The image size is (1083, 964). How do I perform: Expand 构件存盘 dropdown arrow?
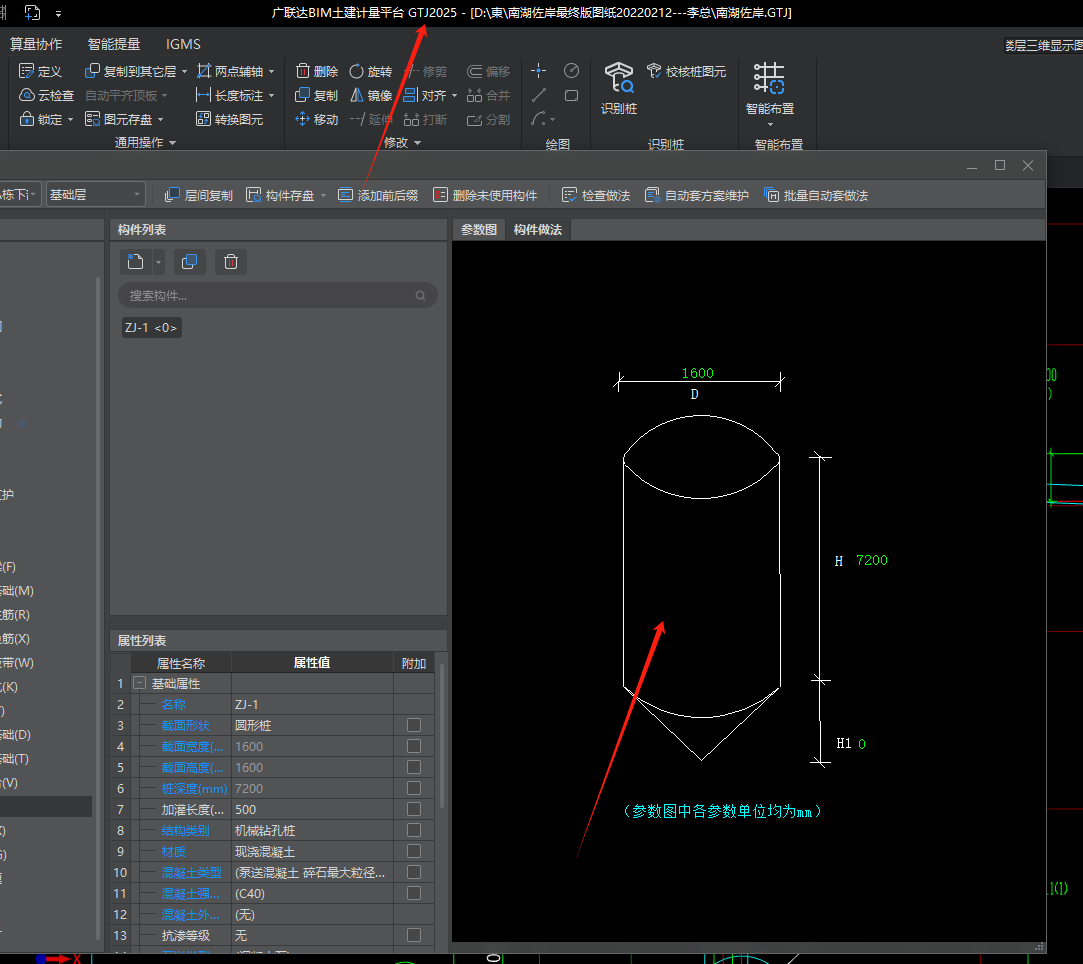(x=323, y=195)
